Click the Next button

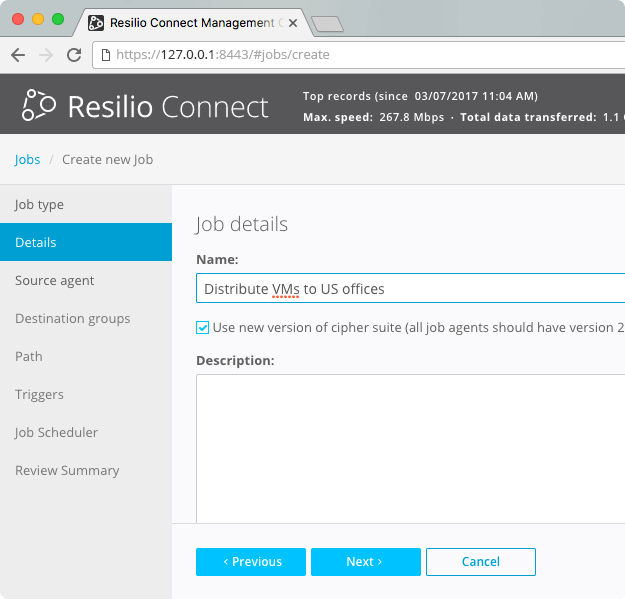tap(366, 562)
